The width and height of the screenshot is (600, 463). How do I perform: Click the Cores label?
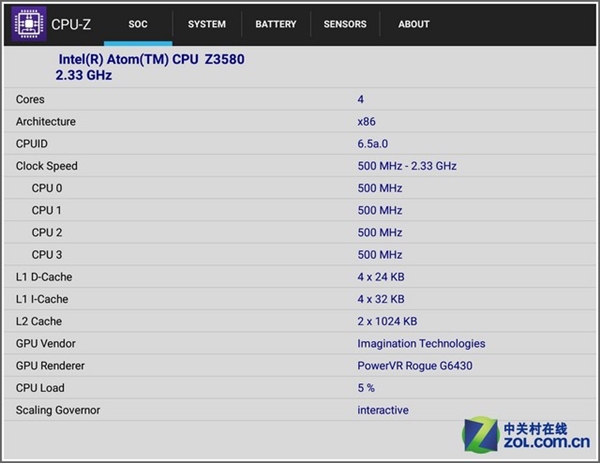[30, 99]
